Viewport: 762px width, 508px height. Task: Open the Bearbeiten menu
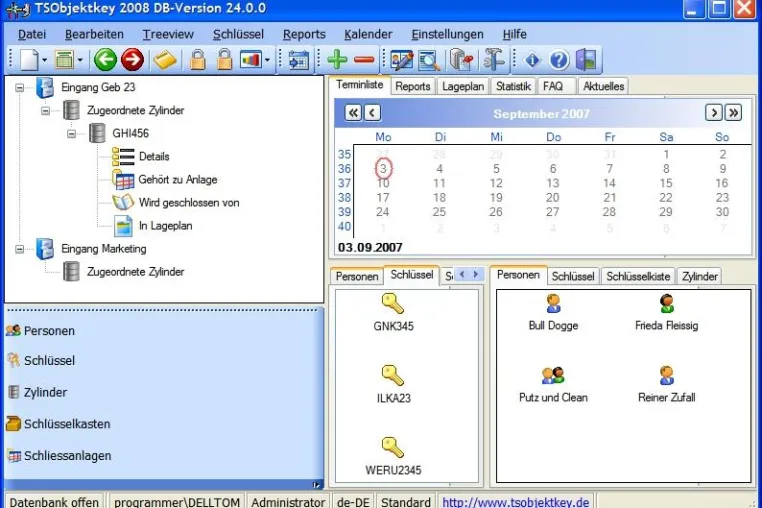[94, 34]
